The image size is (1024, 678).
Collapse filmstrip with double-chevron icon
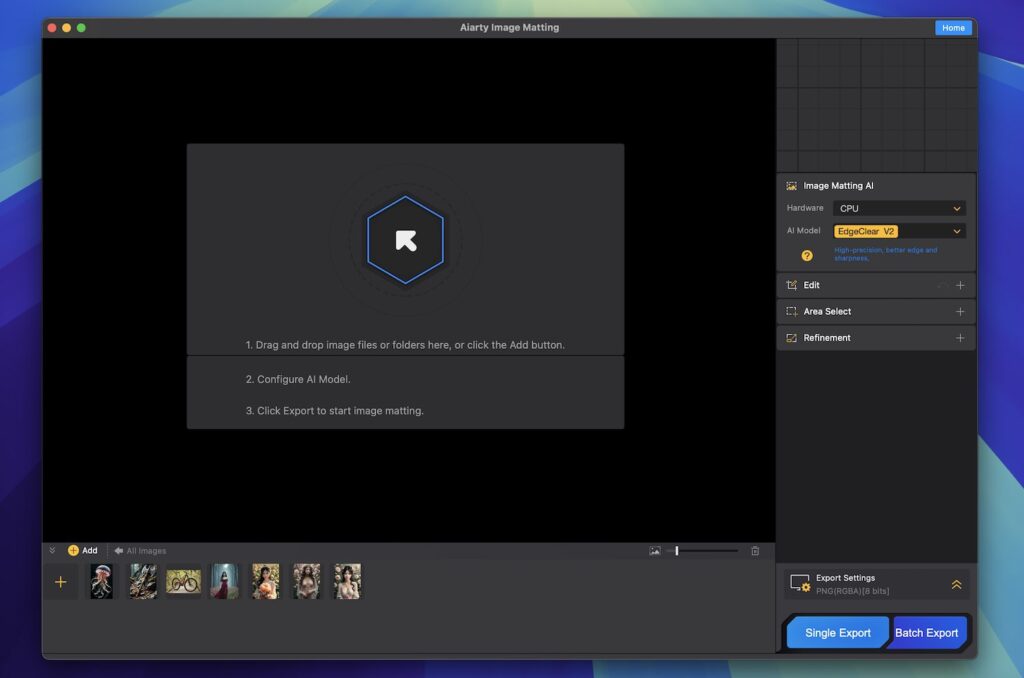52,551
